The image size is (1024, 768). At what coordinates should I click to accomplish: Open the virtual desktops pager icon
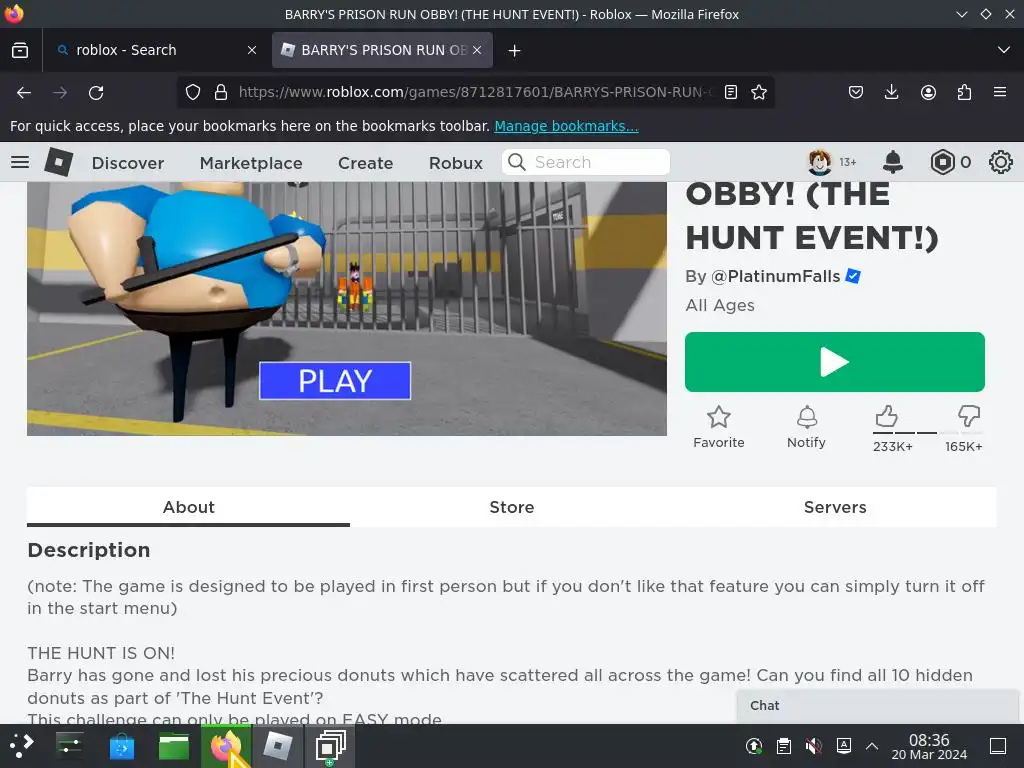pyautogui.click(x=330, y=746)
